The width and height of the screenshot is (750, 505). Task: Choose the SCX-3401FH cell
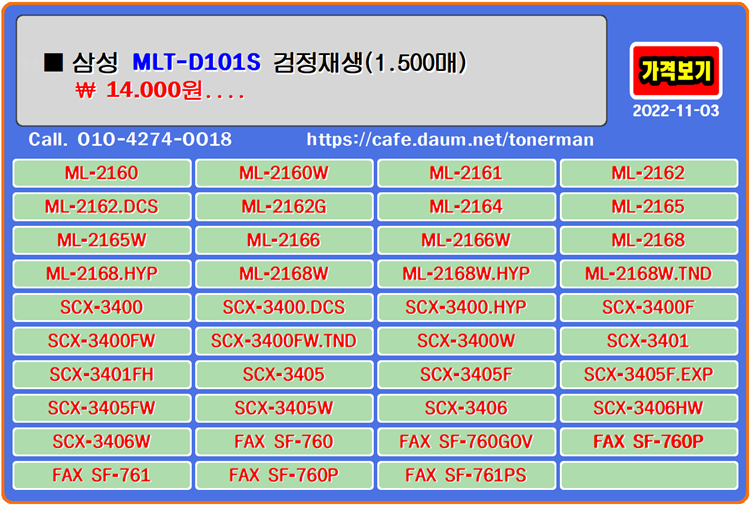click(x=102, y=374)
